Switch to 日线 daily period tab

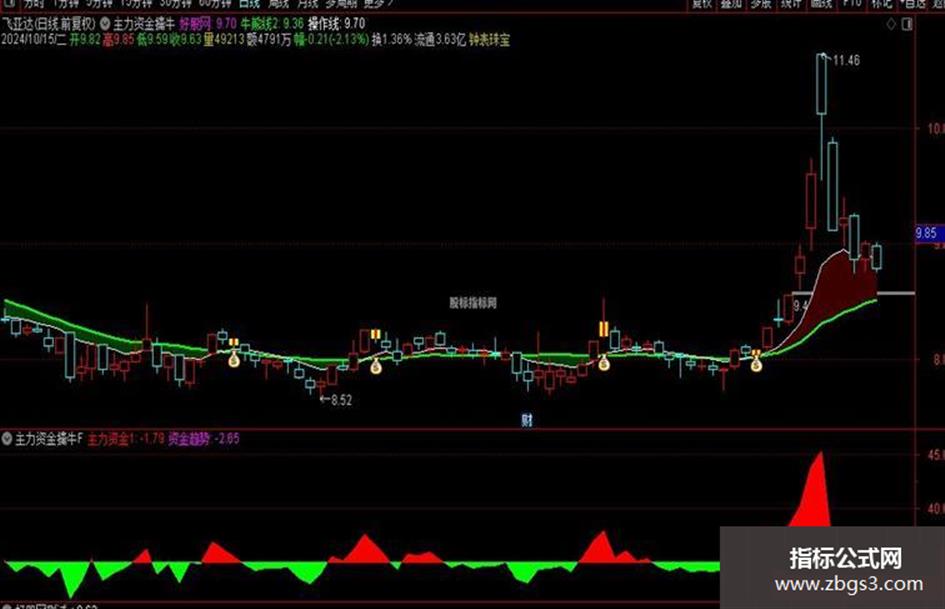(x=249, y=4)
